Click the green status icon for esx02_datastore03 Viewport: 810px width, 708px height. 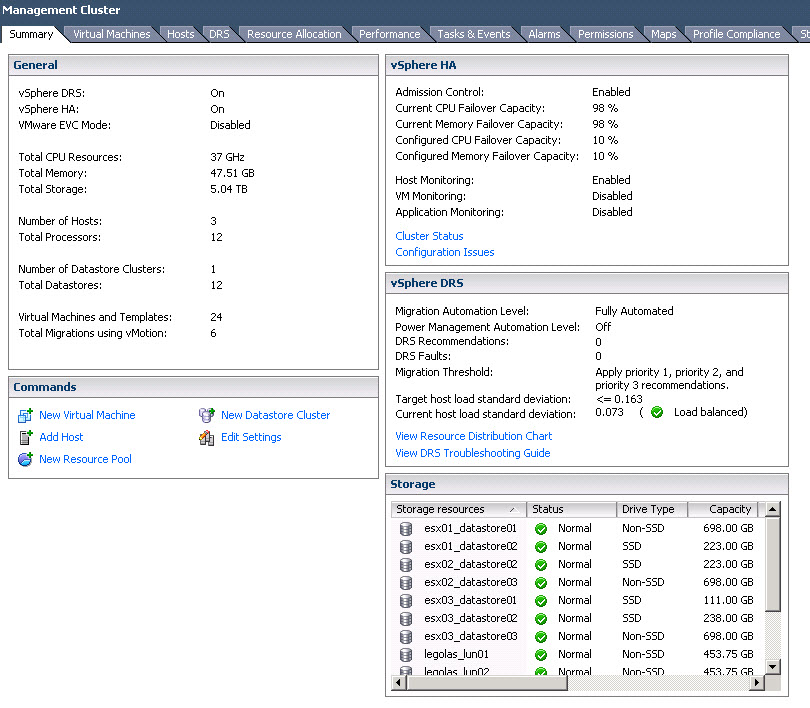click(x=541, y=583)
